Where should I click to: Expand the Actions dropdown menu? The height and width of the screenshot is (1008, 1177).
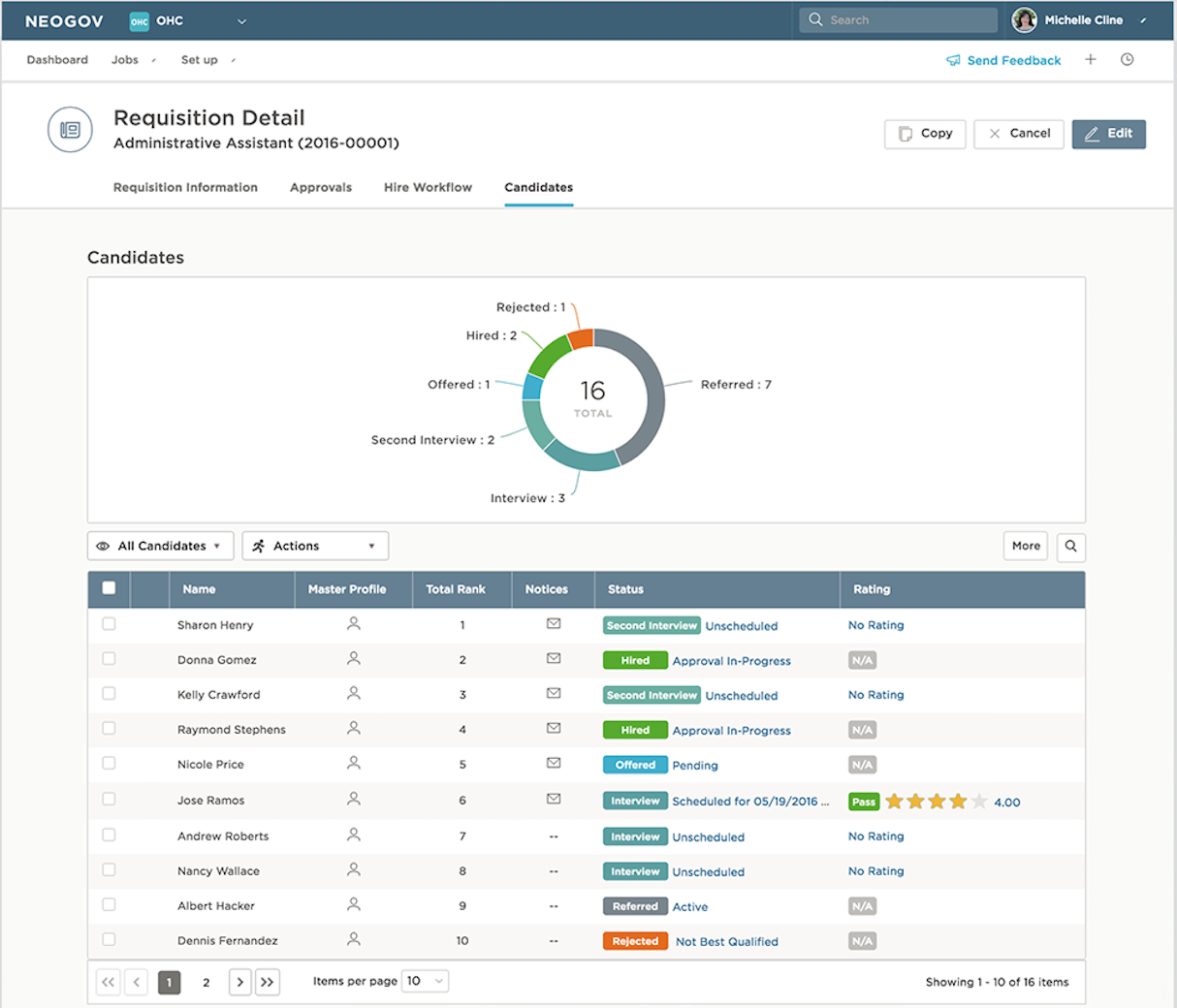point(315,547)
